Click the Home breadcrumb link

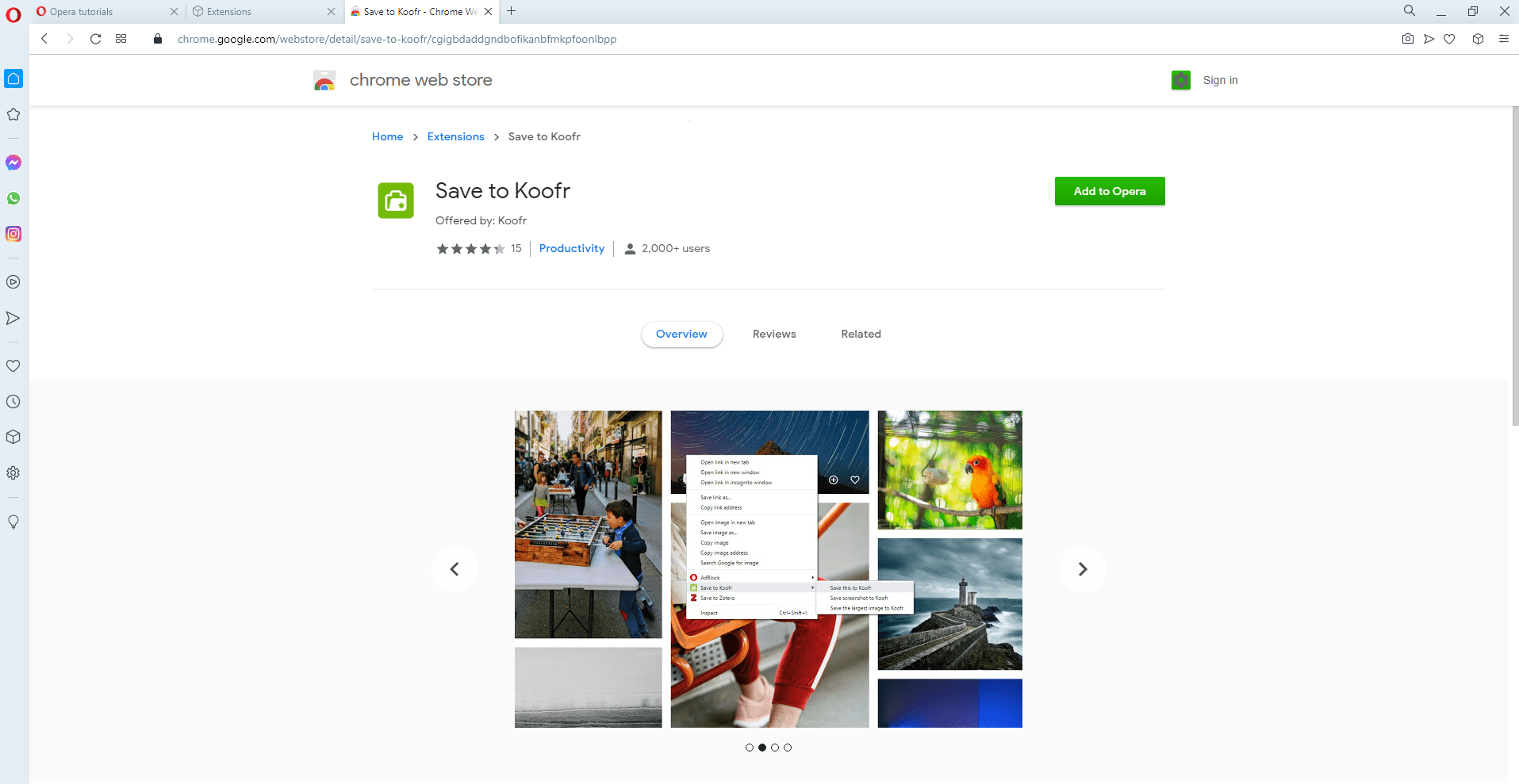(x=387, y=136)
